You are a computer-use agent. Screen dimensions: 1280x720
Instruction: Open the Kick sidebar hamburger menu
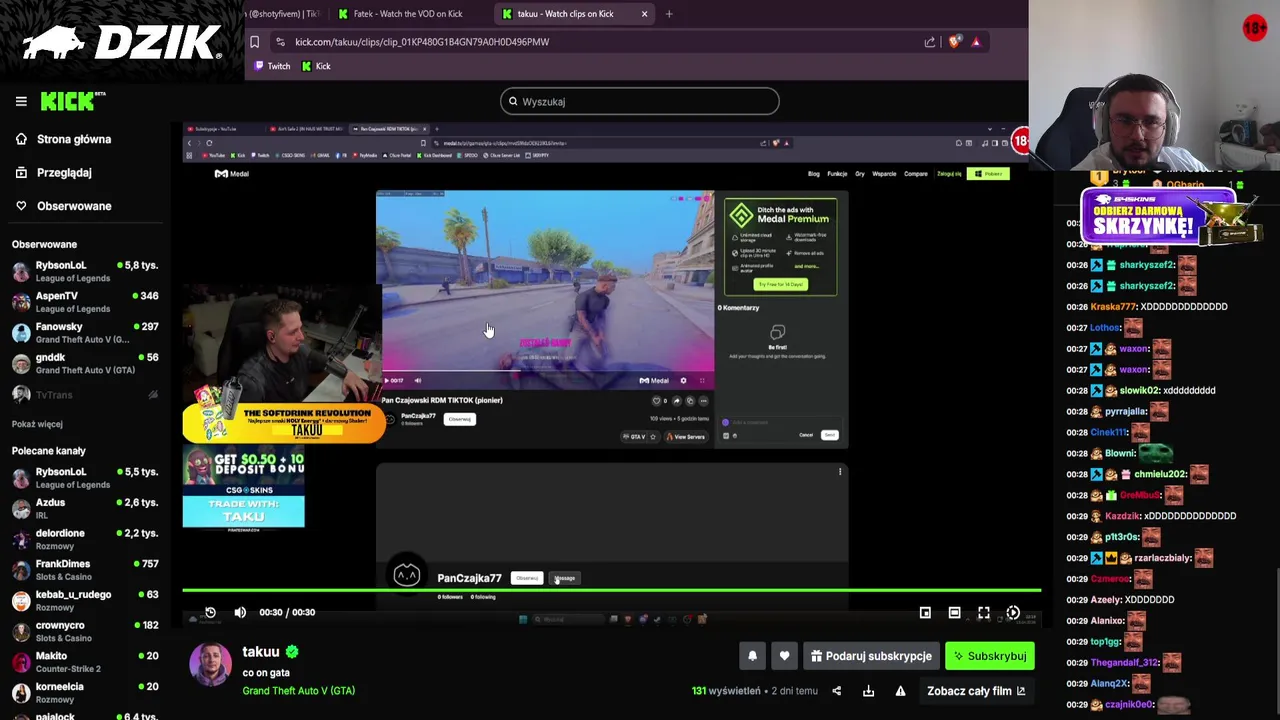coord(21,101)
